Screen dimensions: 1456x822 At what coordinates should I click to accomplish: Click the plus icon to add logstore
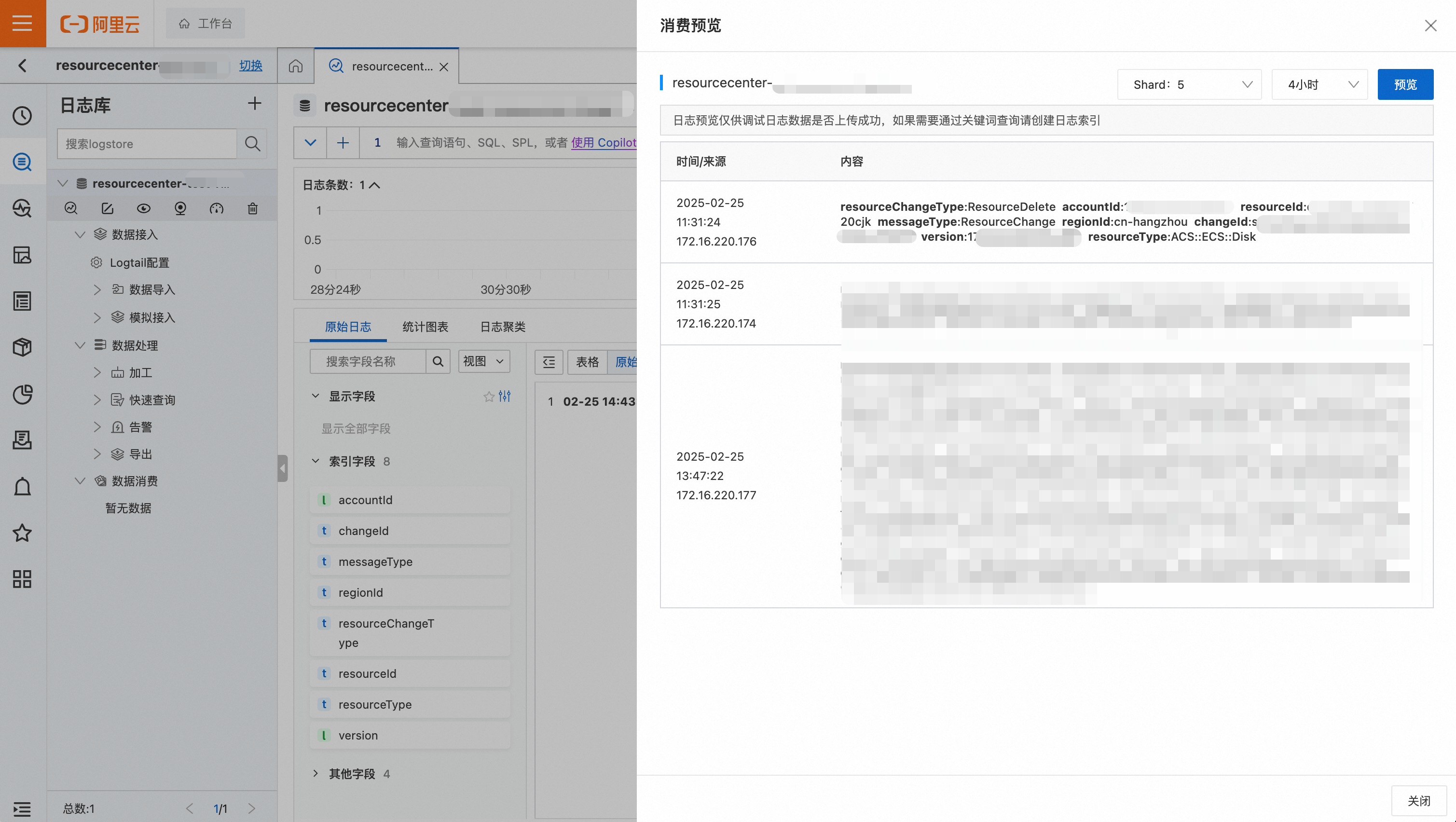(x=254, y=103)
